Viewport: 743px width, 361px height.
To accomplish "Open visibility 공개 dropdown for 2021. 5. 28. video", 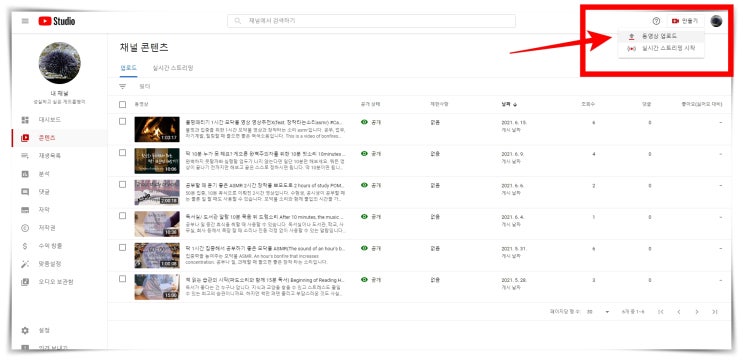I will click(371, 280).
